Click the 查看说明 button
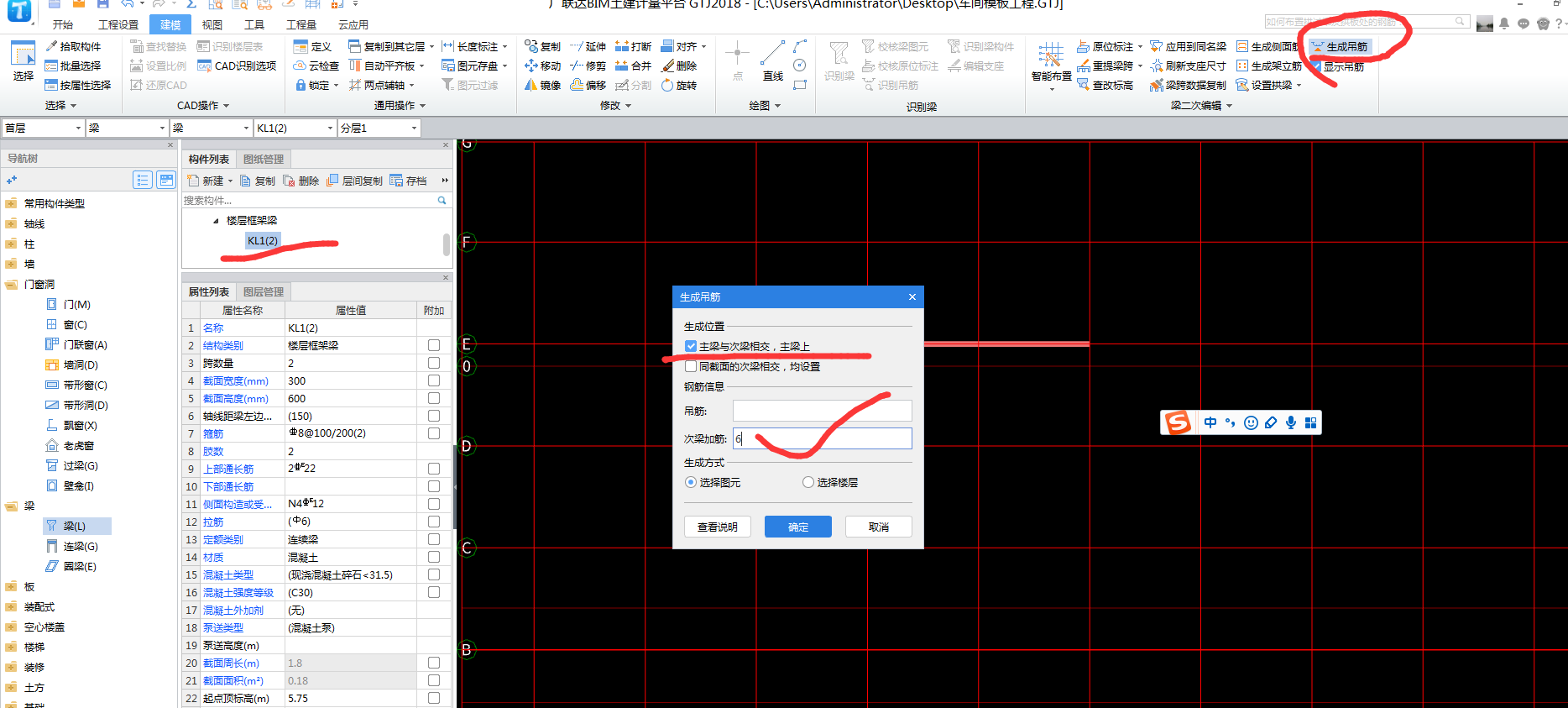Screen dimensions: 1568x708 point(718,527)
